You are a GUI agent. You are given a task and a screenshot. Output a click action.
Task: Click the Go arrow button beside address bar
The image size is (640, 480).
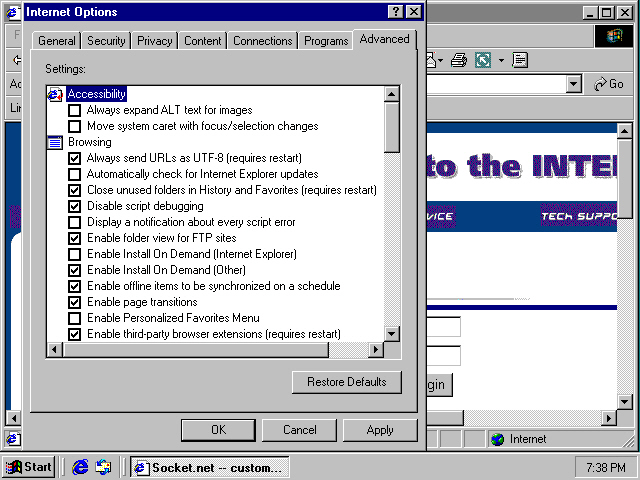point(609,84)
